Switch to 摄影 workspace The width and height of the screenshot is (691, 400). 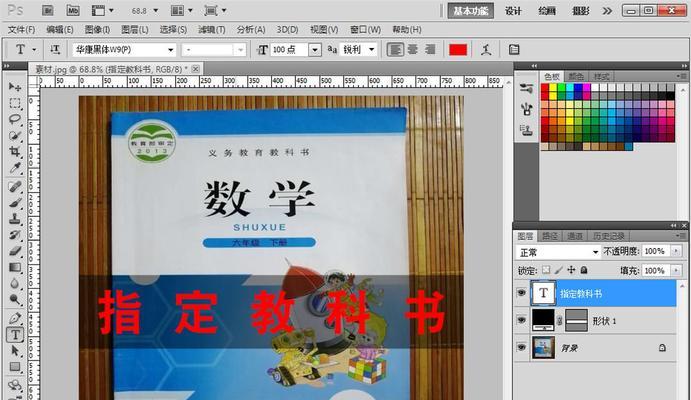580,11
